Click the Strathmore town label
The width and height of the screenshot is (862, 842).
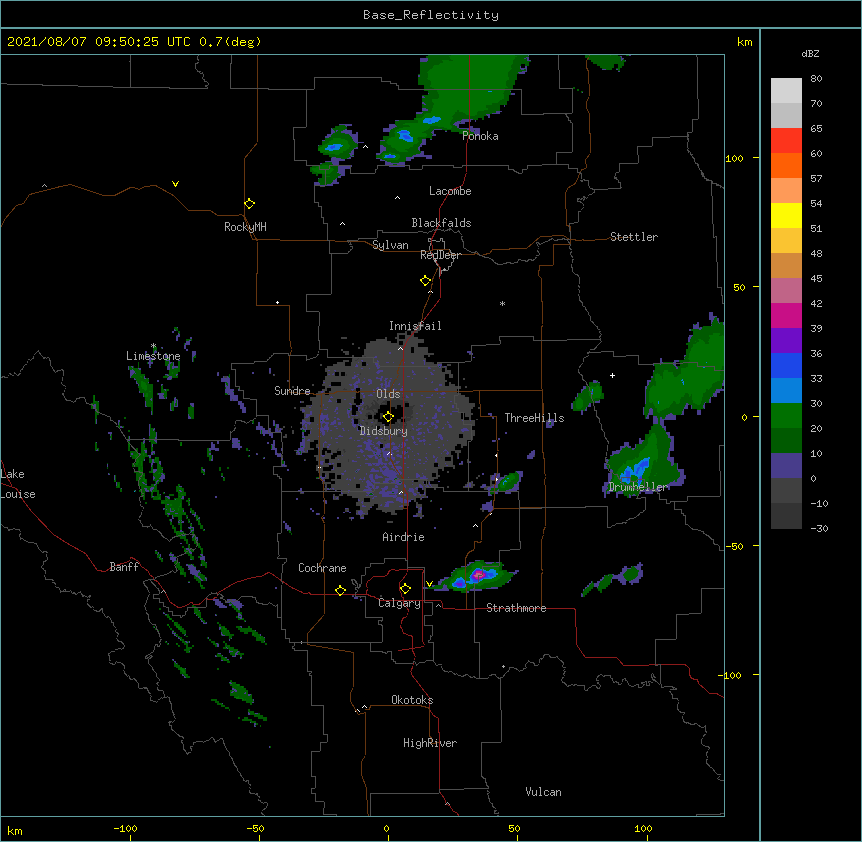[516, 608]
